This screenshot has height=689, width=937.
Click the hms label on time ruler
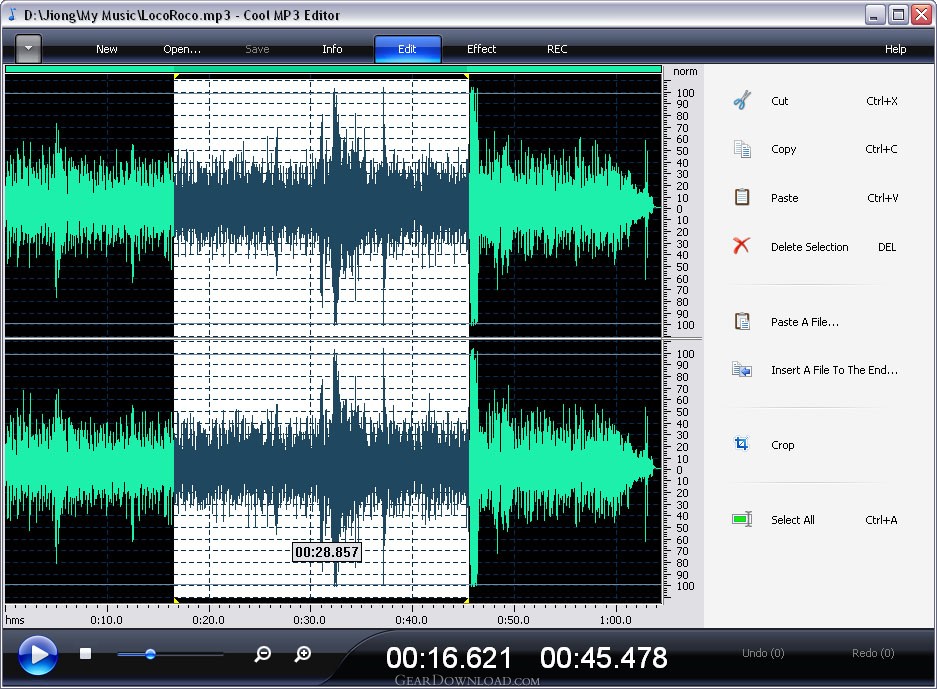click(15, 620)
